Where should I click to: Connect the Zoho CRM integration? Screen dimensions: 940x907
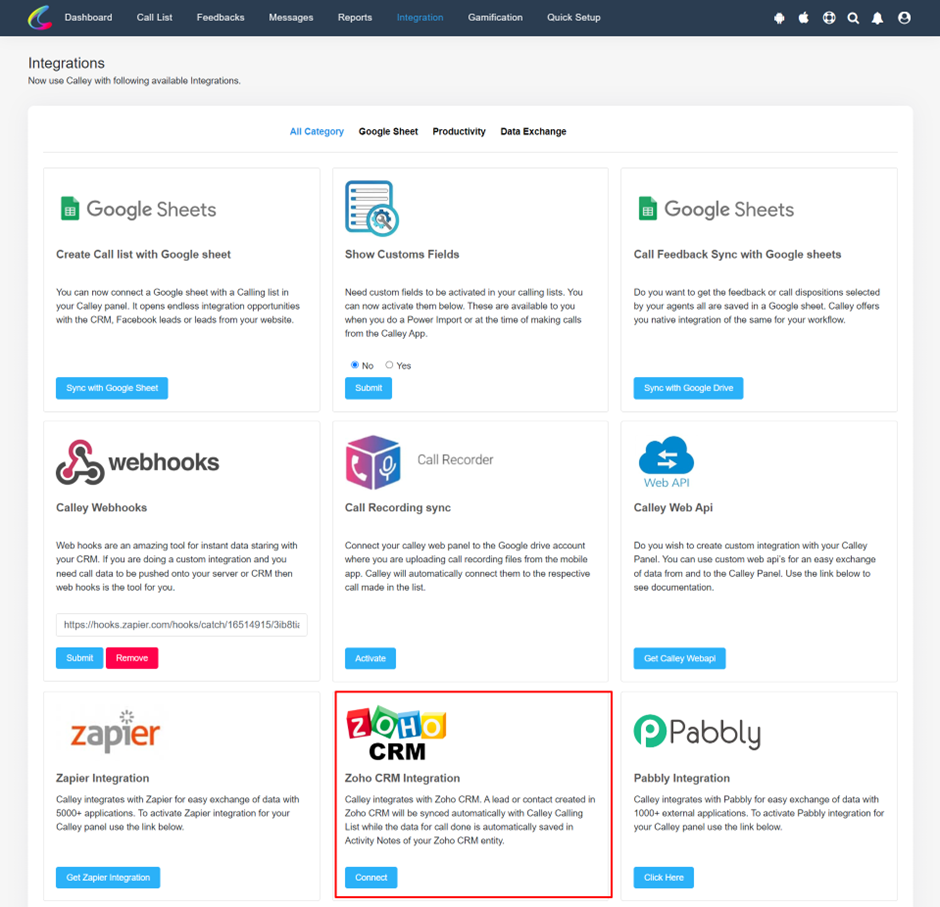(370, 877)
